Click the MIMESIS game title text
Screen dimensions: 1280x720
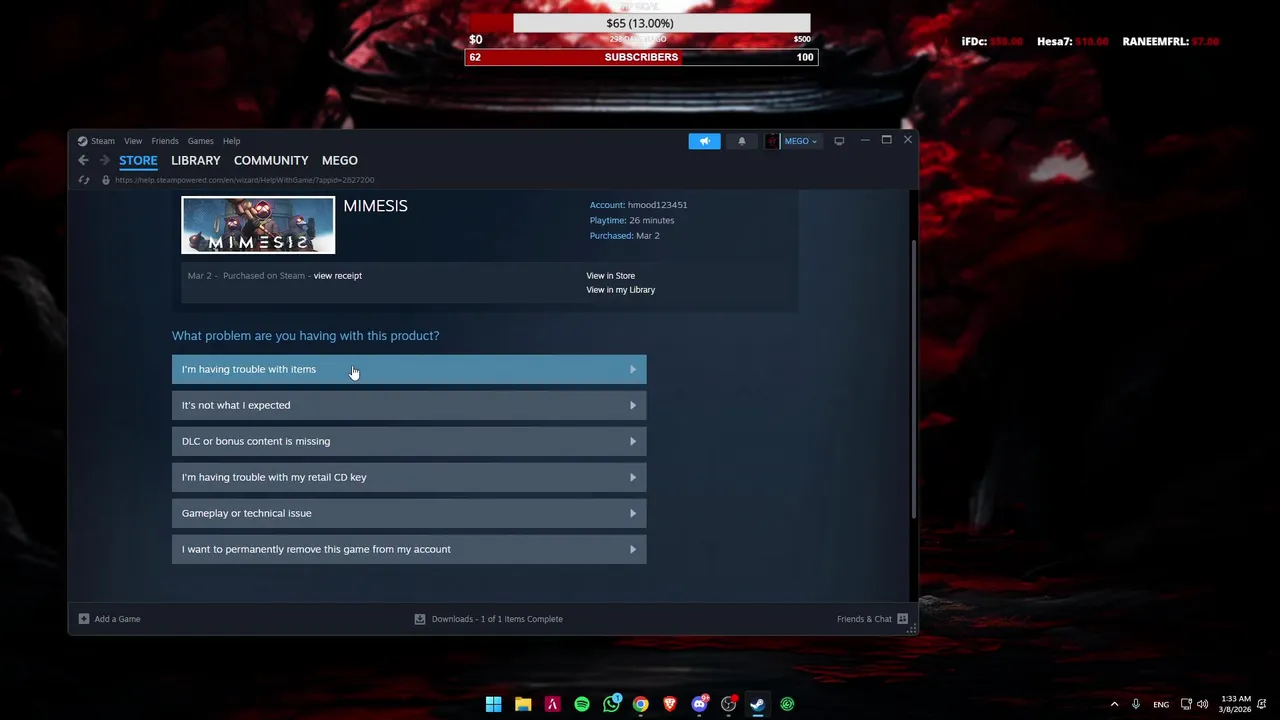376,206
